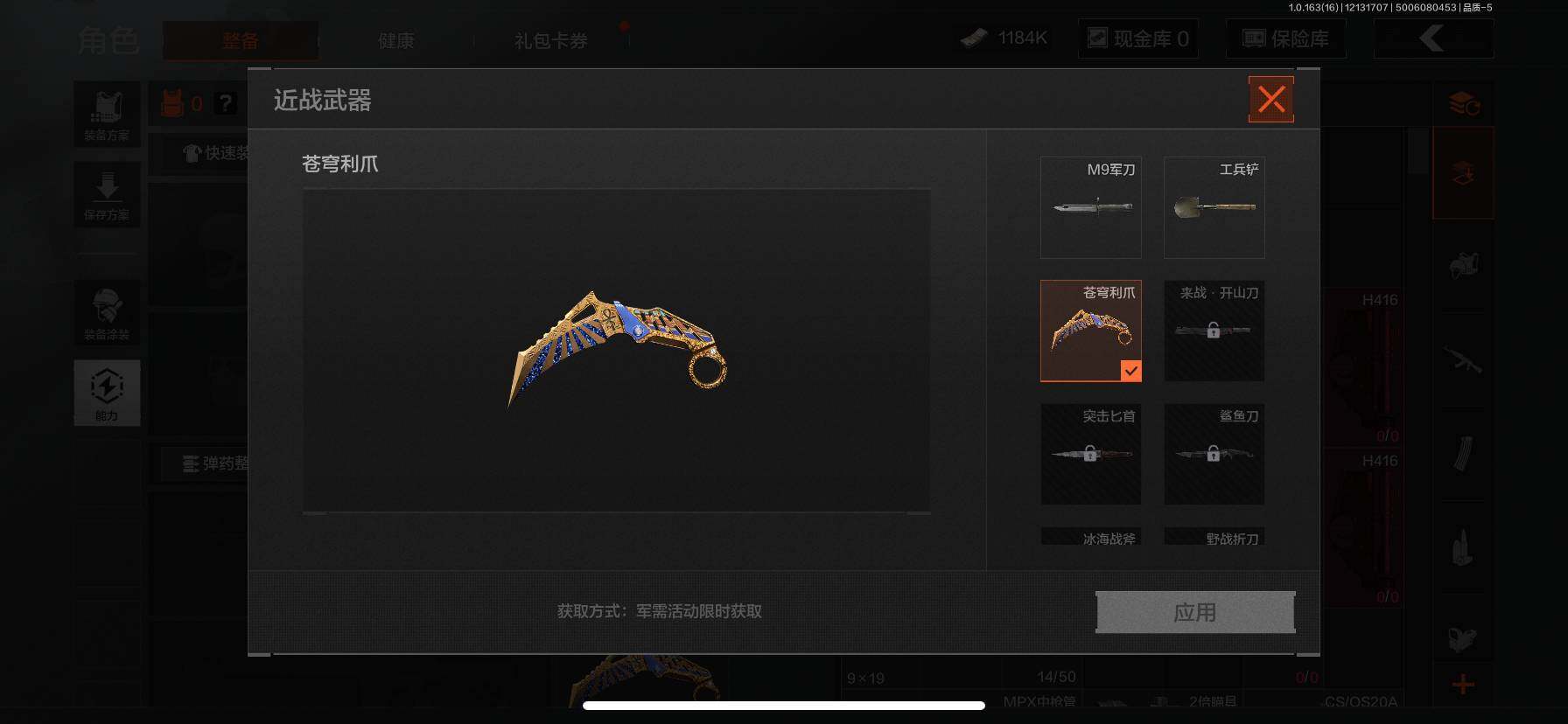The width and height of the screenshot is (1568, 724).
Task: Open the 装备方案 vest icon
Action: coord(107,114)
